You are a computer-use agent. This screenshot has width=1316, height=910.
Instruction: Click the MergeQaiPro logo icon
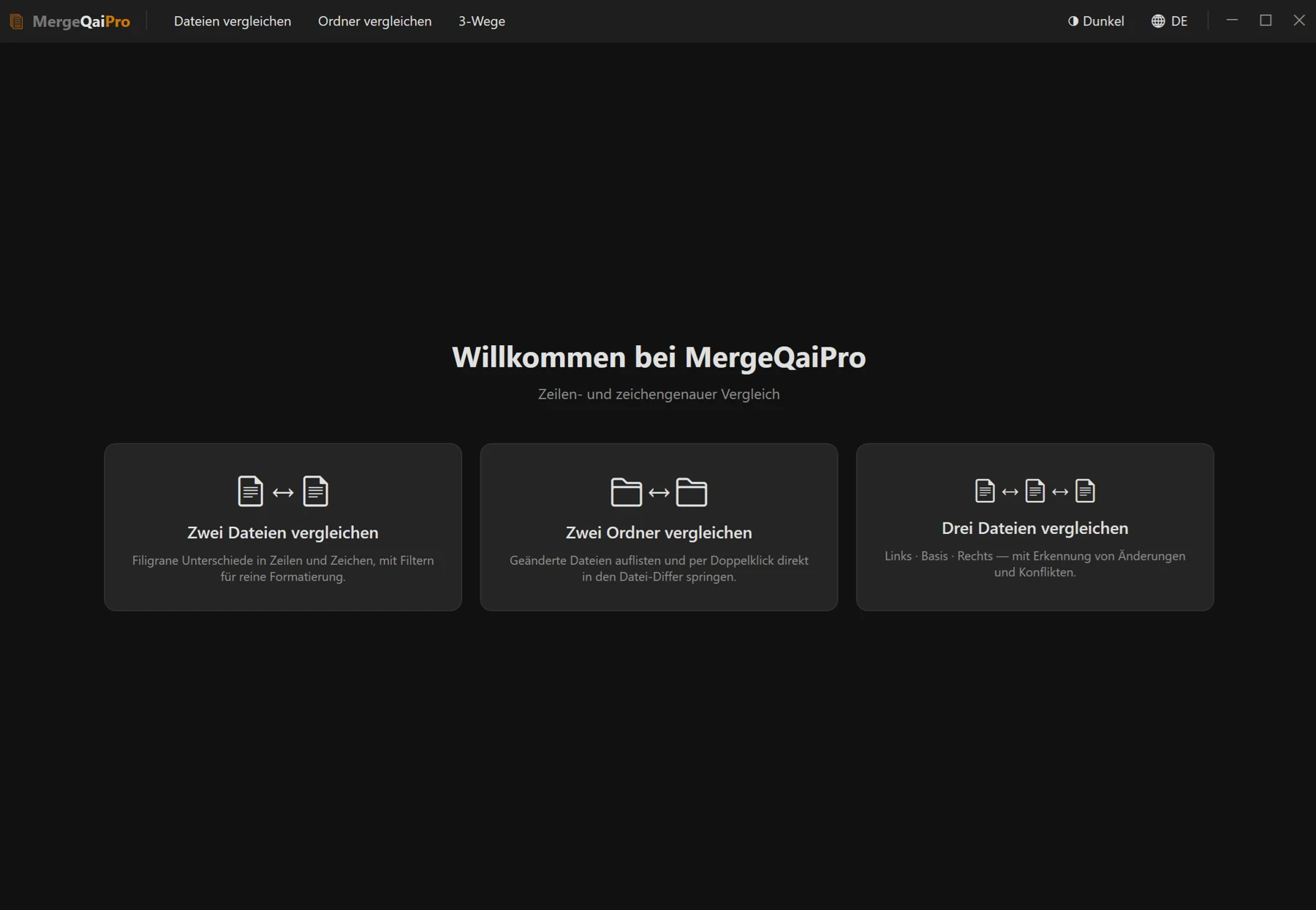tap(16, 21)
